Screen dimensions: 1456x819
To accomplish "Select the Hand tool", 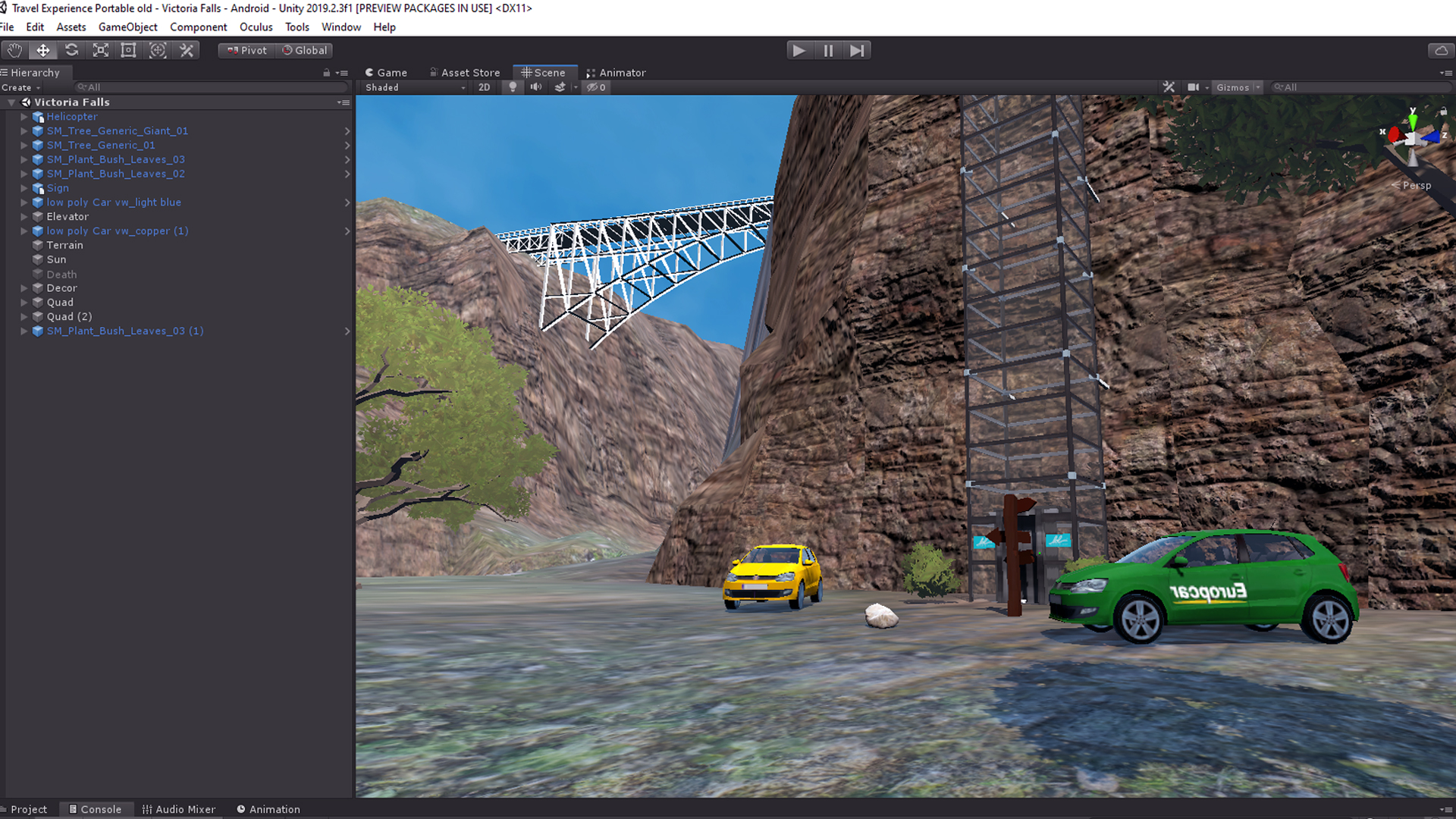I will 14,50.
